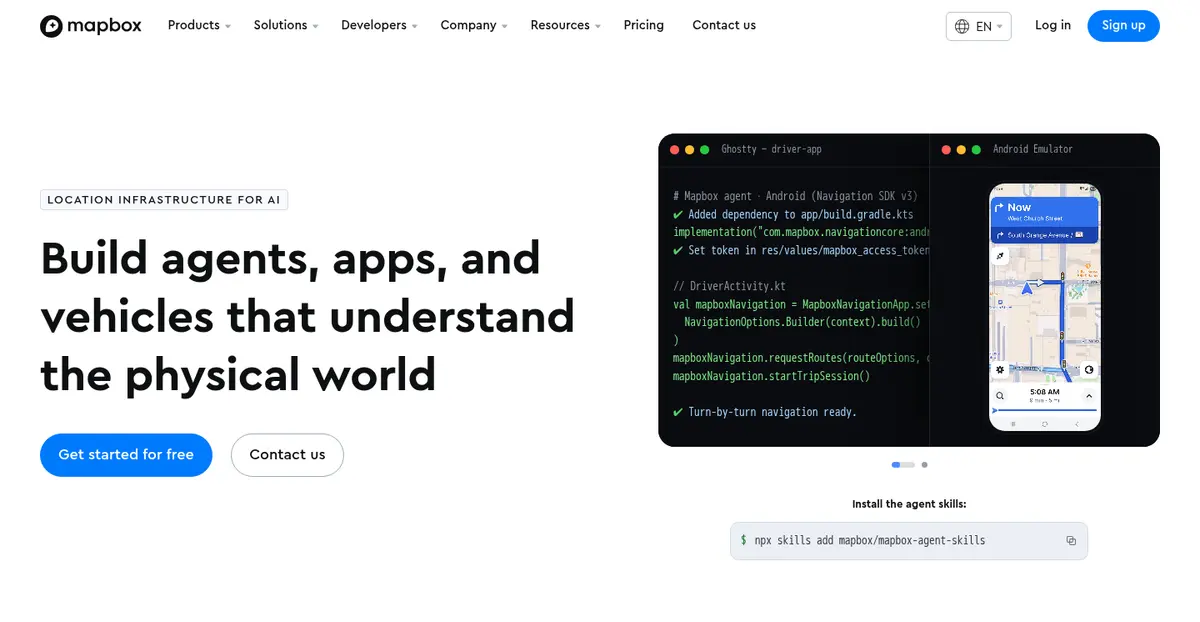
Task: Click the "Added dependency to app/build.gradle.kts" line
Action: [793, 214]
